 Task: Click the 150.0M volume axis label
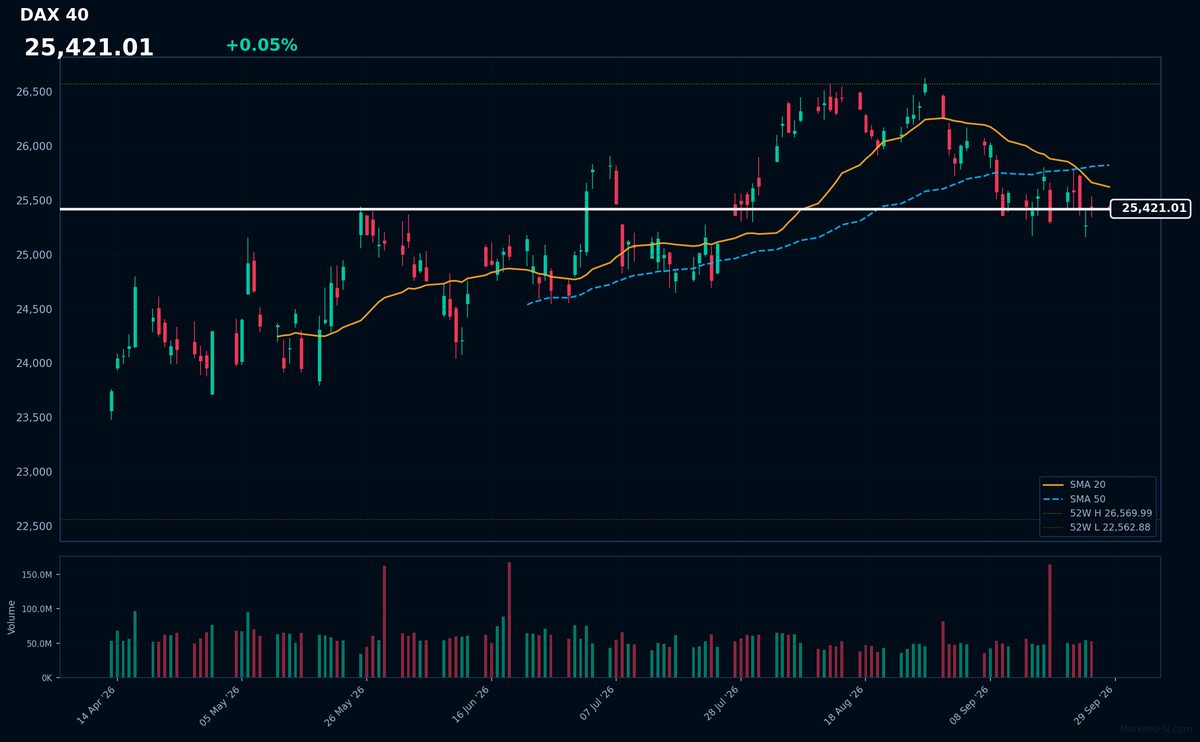(x=37, y=575)
